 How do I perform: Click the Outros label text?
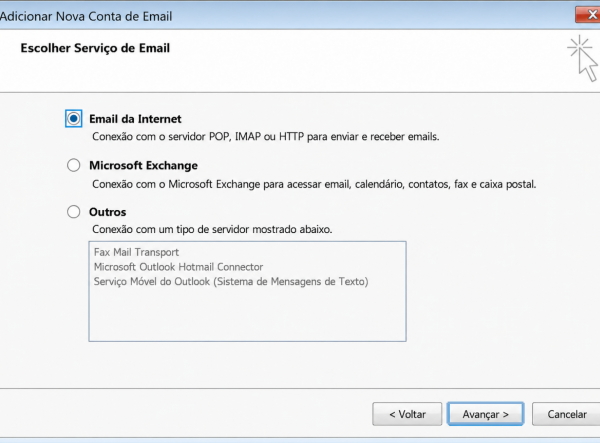[108, 212]
